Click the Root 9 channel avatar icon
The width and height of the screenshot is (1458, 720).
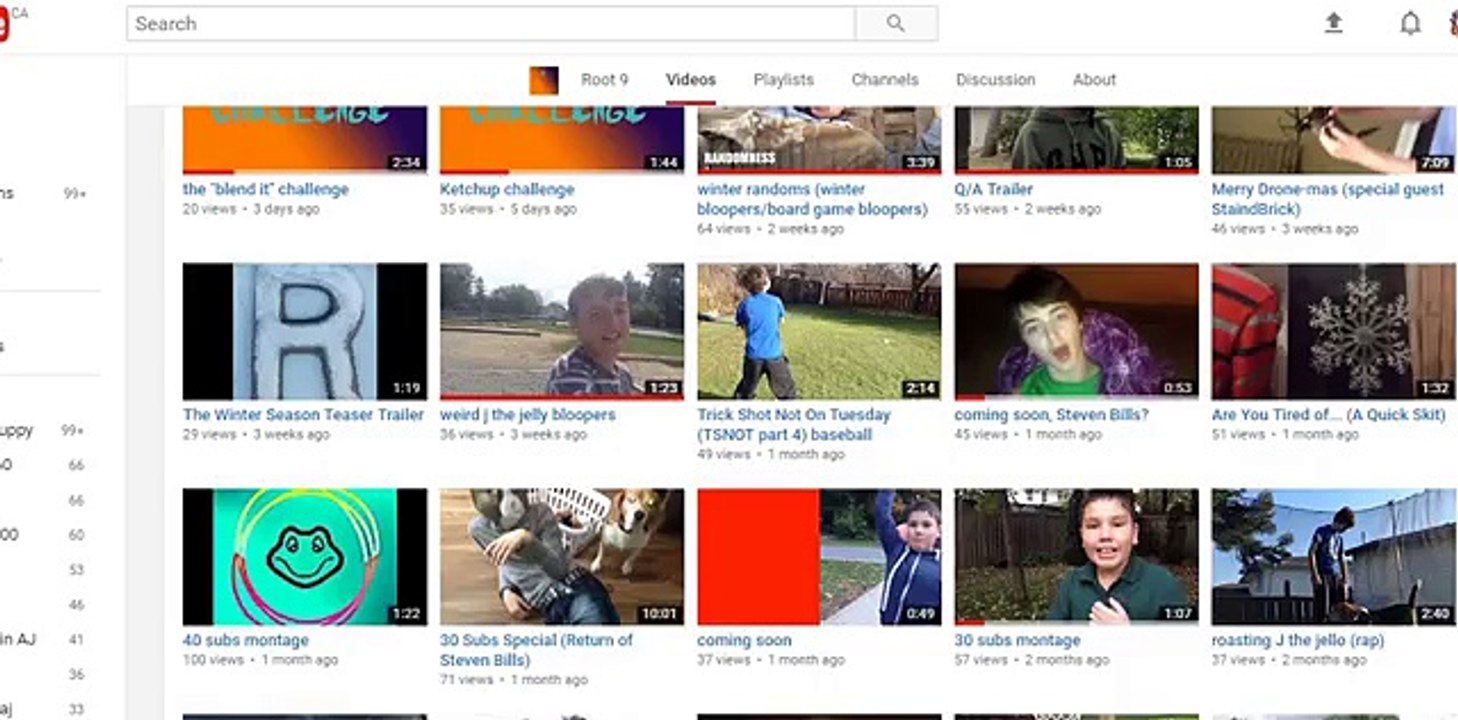(x=544, y=80)
